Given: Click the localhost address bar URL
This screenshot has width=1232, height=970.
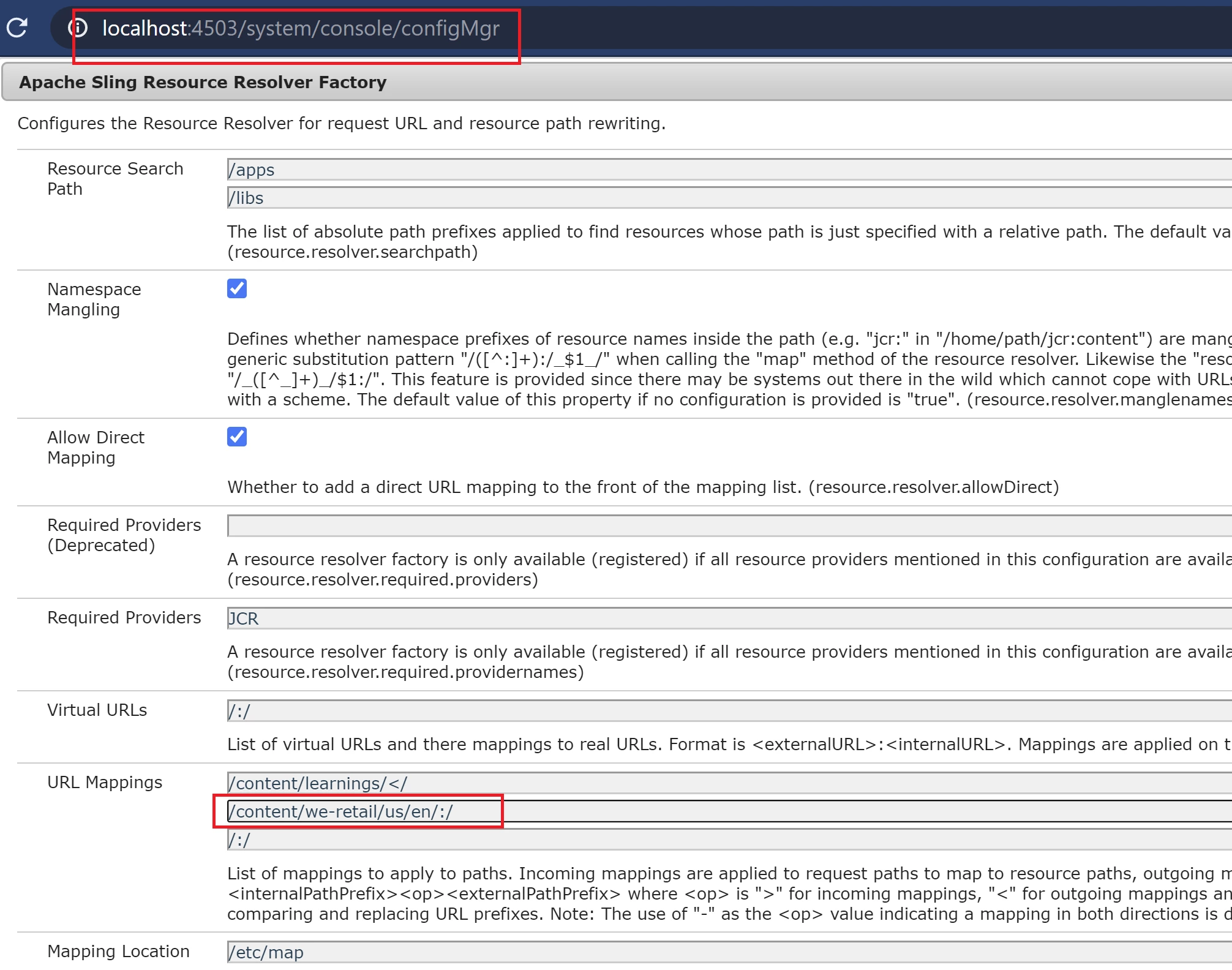Looking at the screenshot, I should tap(301, 28).
